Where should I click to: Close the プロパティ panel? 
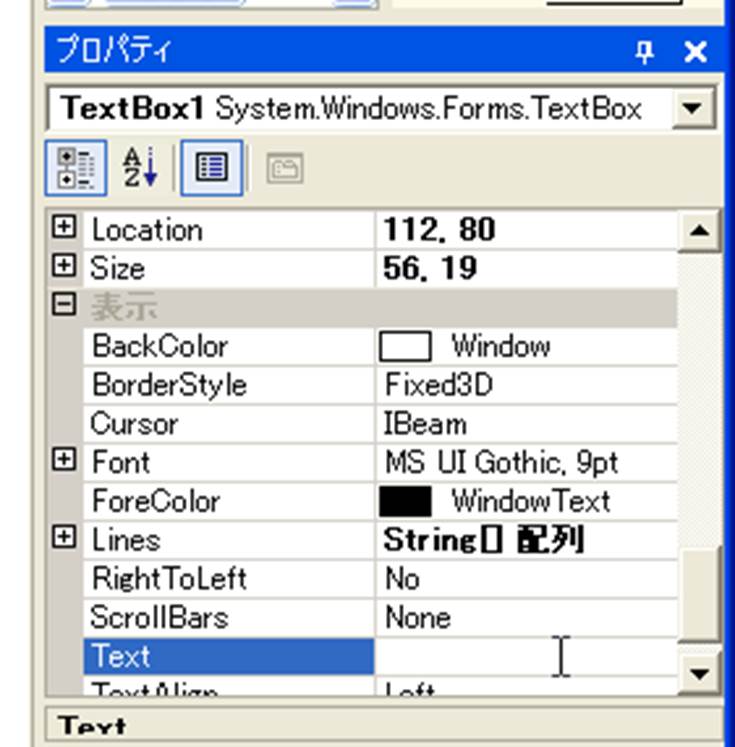[695, 53]
